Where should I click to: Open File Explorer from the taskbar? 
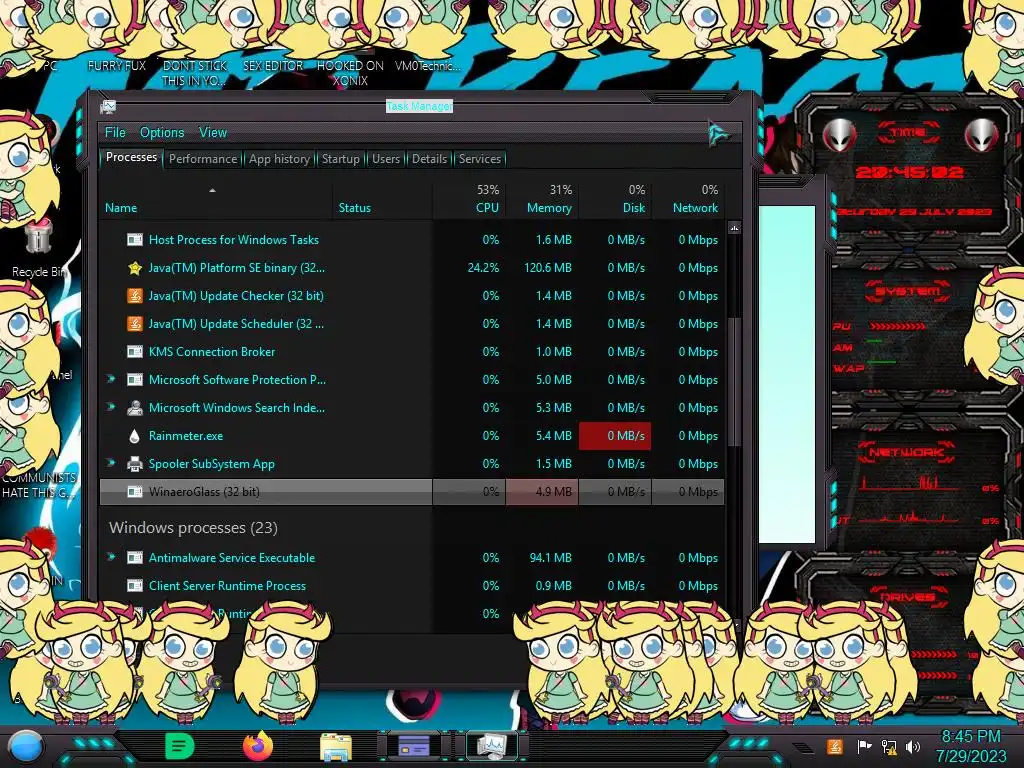(x=336, y=746)
